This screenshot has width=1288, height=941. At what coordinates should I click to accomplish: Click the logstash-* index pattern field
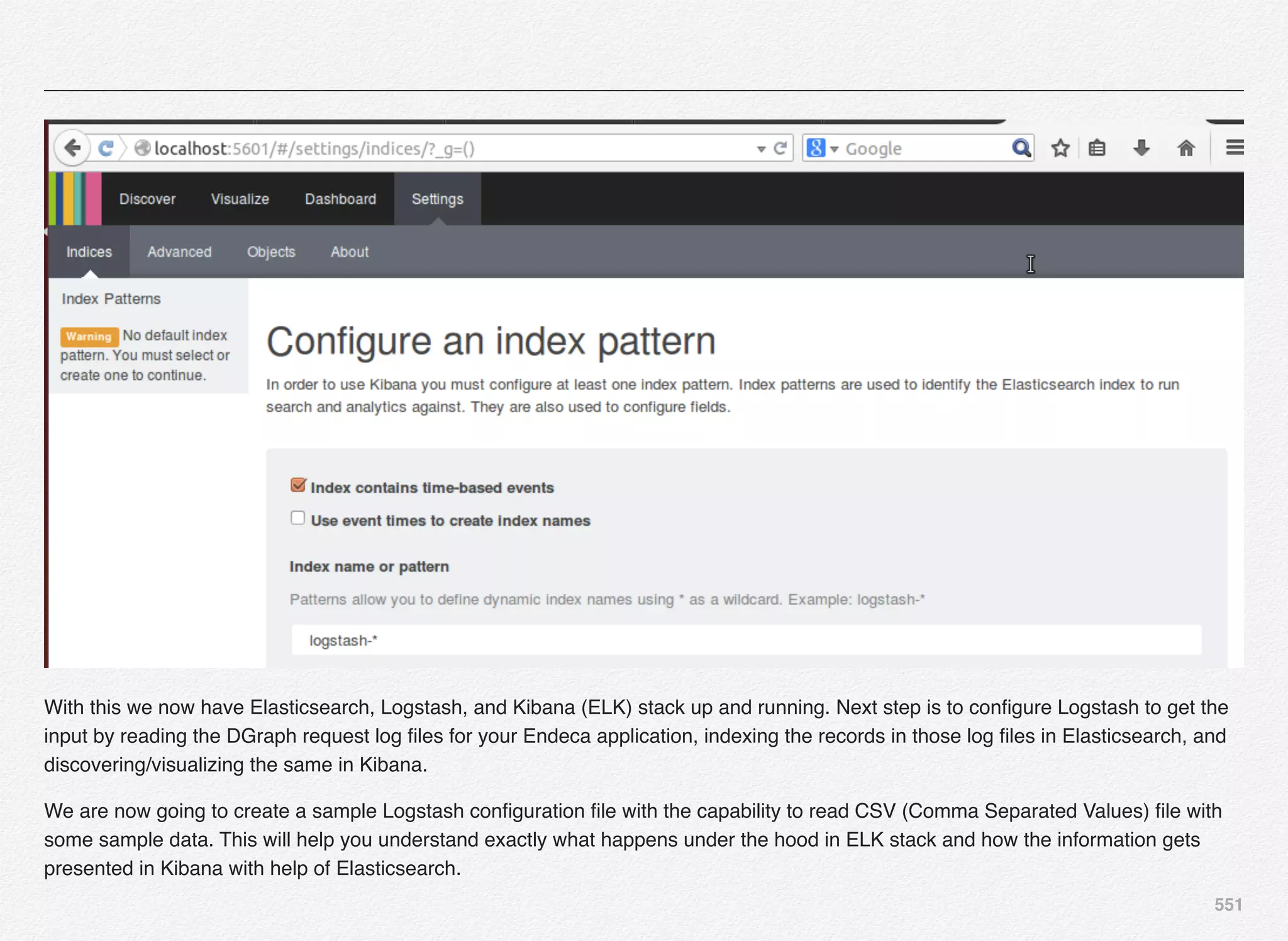(746, 640)
